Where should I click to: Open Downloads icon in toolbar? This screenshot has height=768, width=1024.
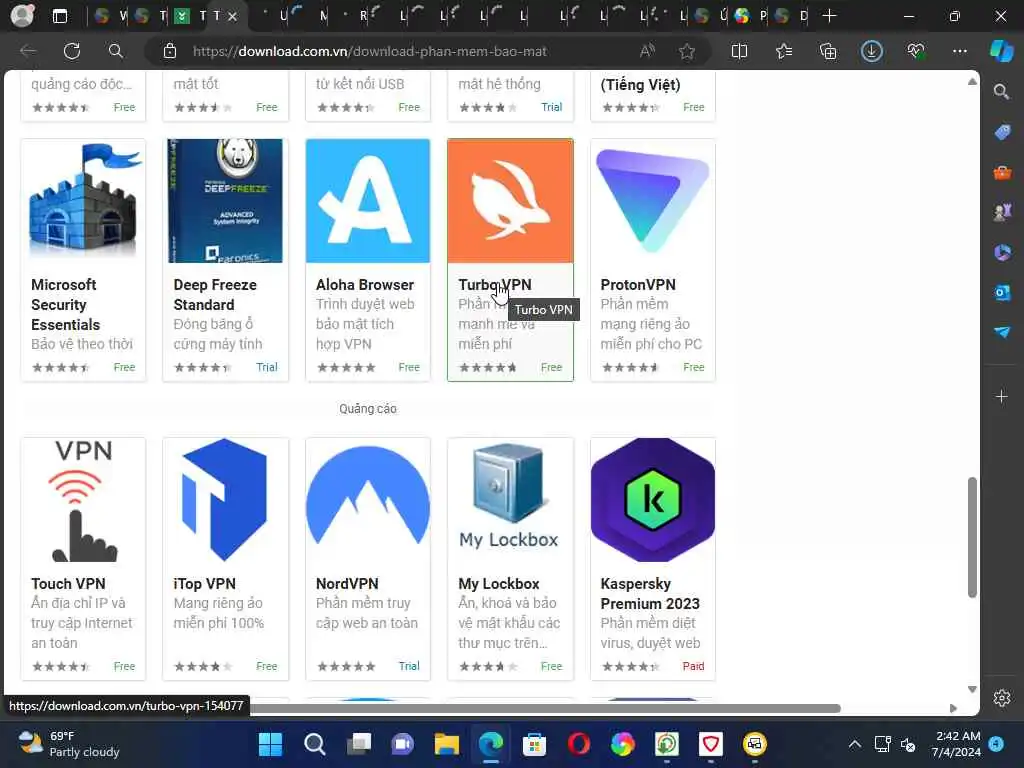click(x=872, y=51)
